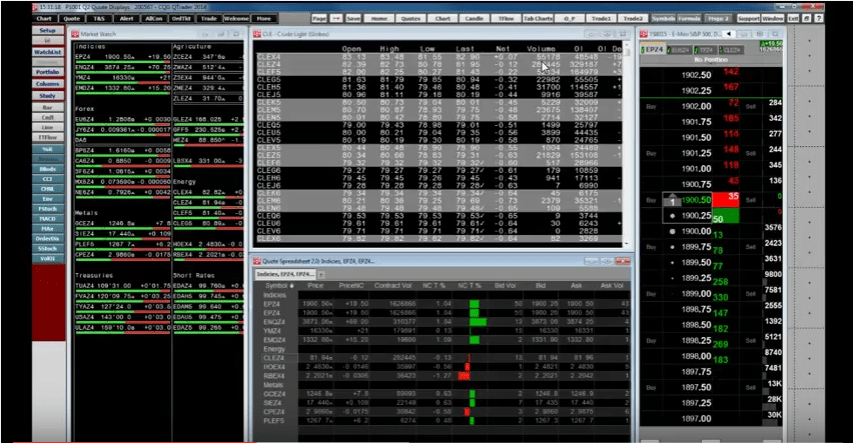Click the Volume column header
The image size is (853, 443).
(x=541, y=49)
